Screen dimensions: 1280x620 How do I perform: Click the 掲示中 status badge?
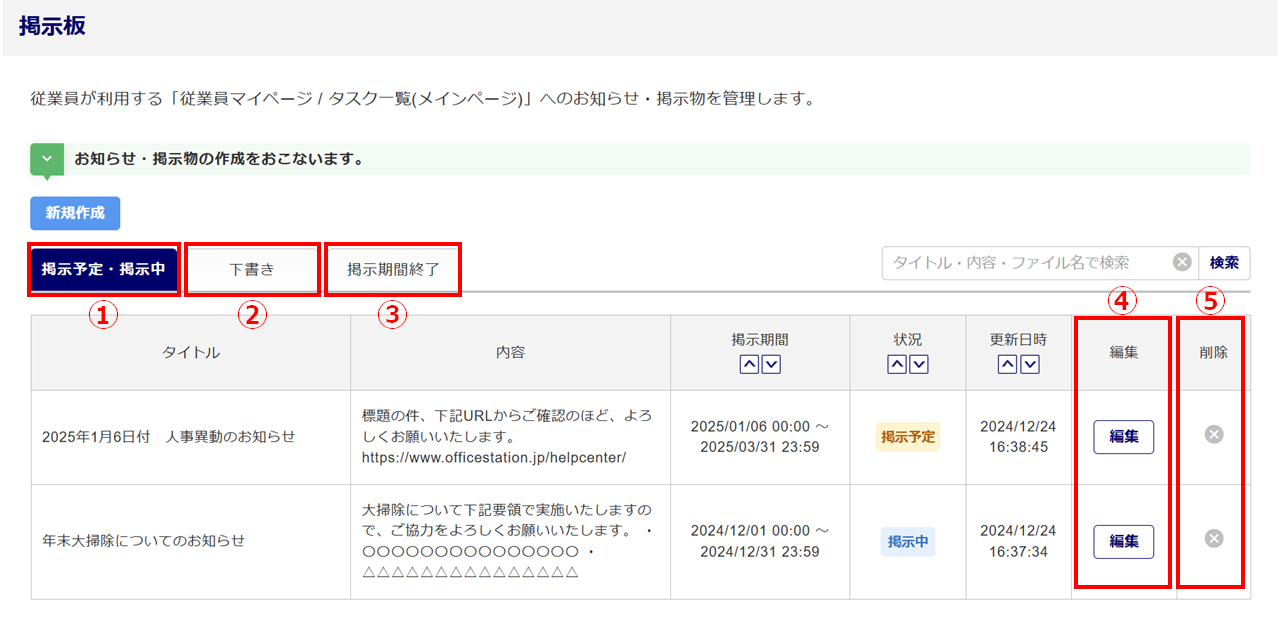[908, 541]
